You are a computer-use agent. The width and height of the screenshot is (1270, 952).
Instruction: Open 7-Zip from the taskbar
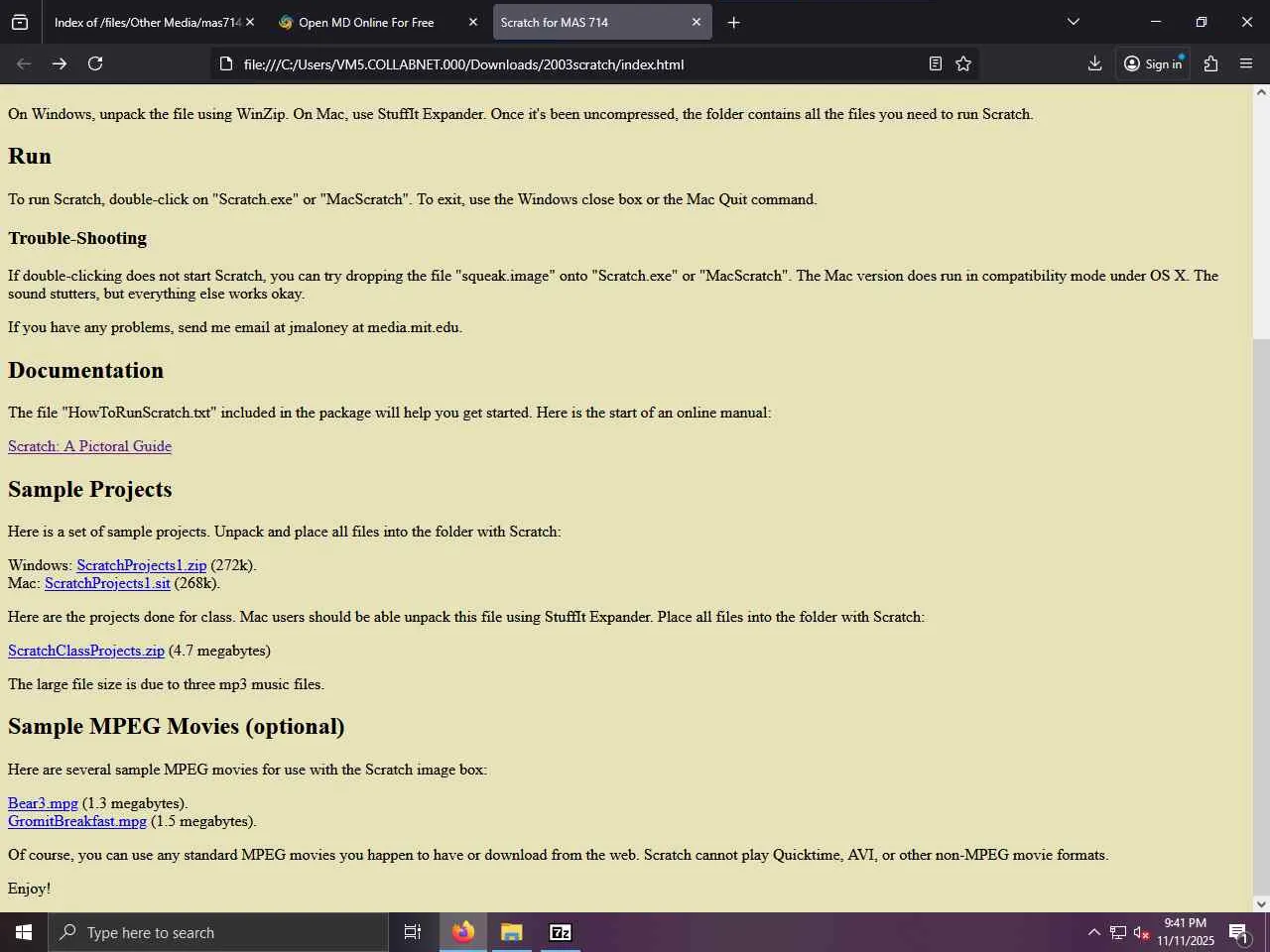coord(561,932)
